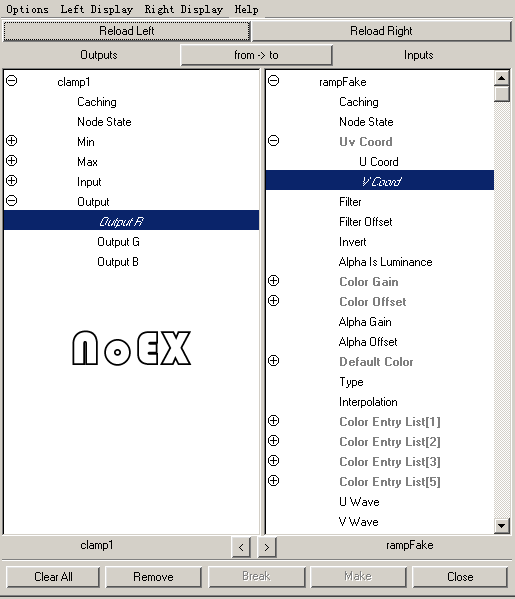The image size is (515, 599).
Task: Open the Options menu
Action: point(28,9)
